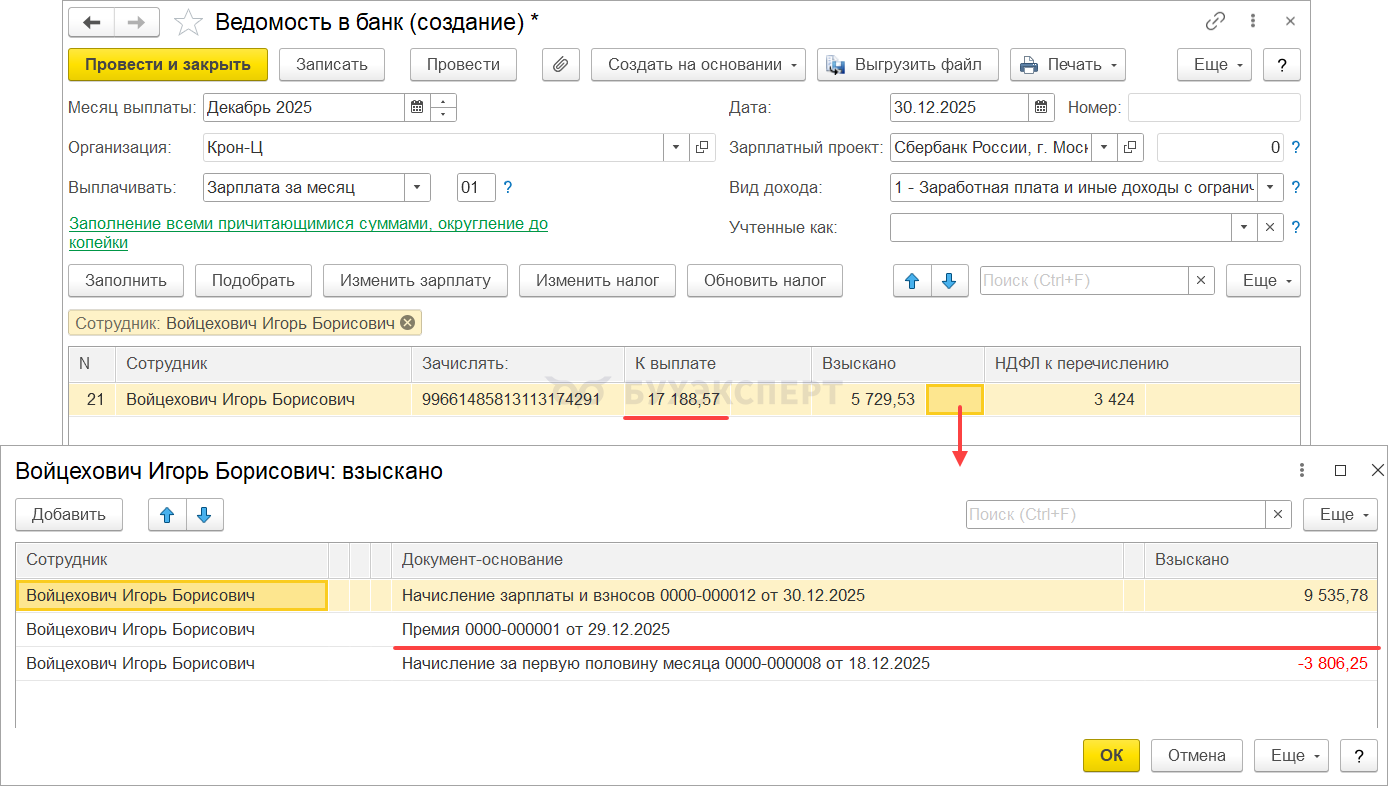
Task: Click Изменить зарплату
Action: point(415,281)
